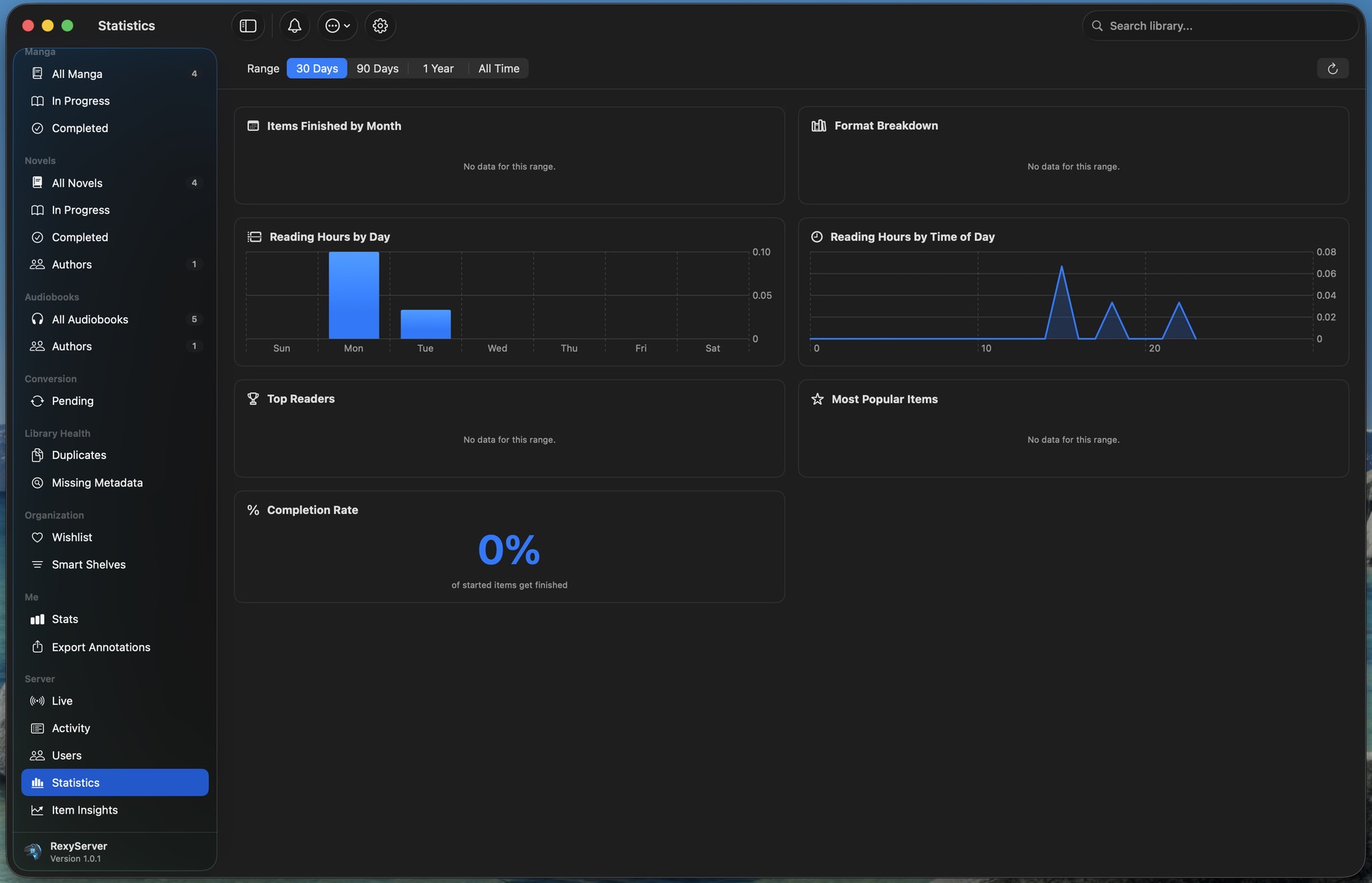Open the Wishlist

[x=114, y=538]
